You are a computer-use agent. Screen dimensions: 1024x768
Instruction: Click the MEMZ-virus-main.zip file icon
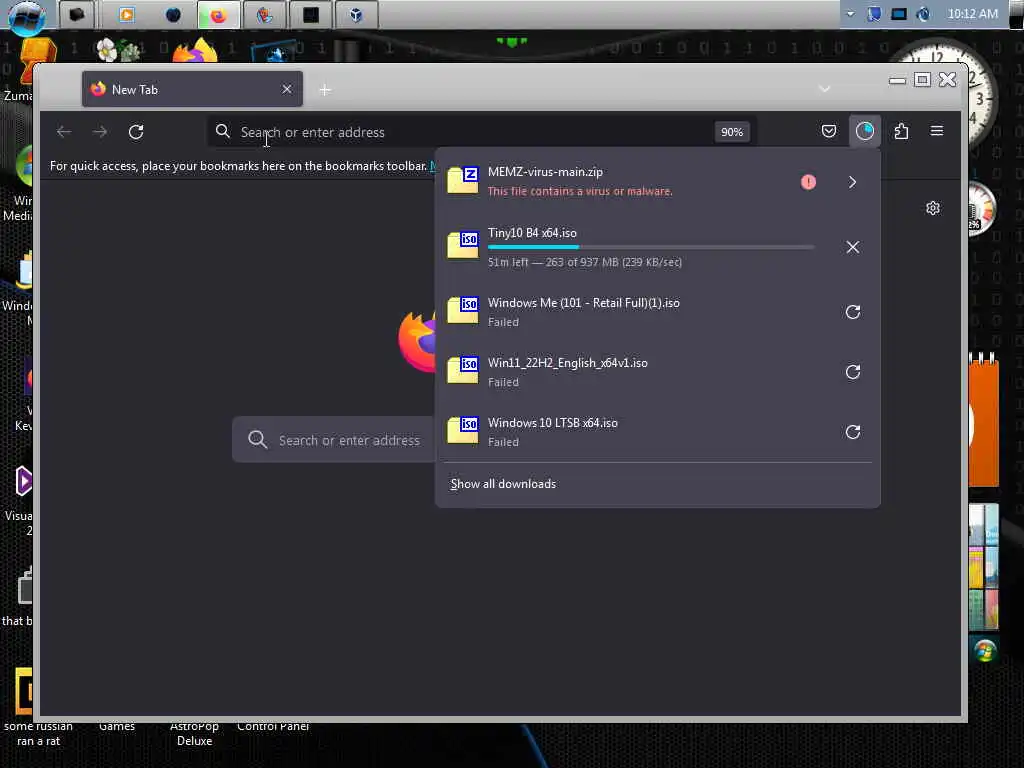point(463,180)
